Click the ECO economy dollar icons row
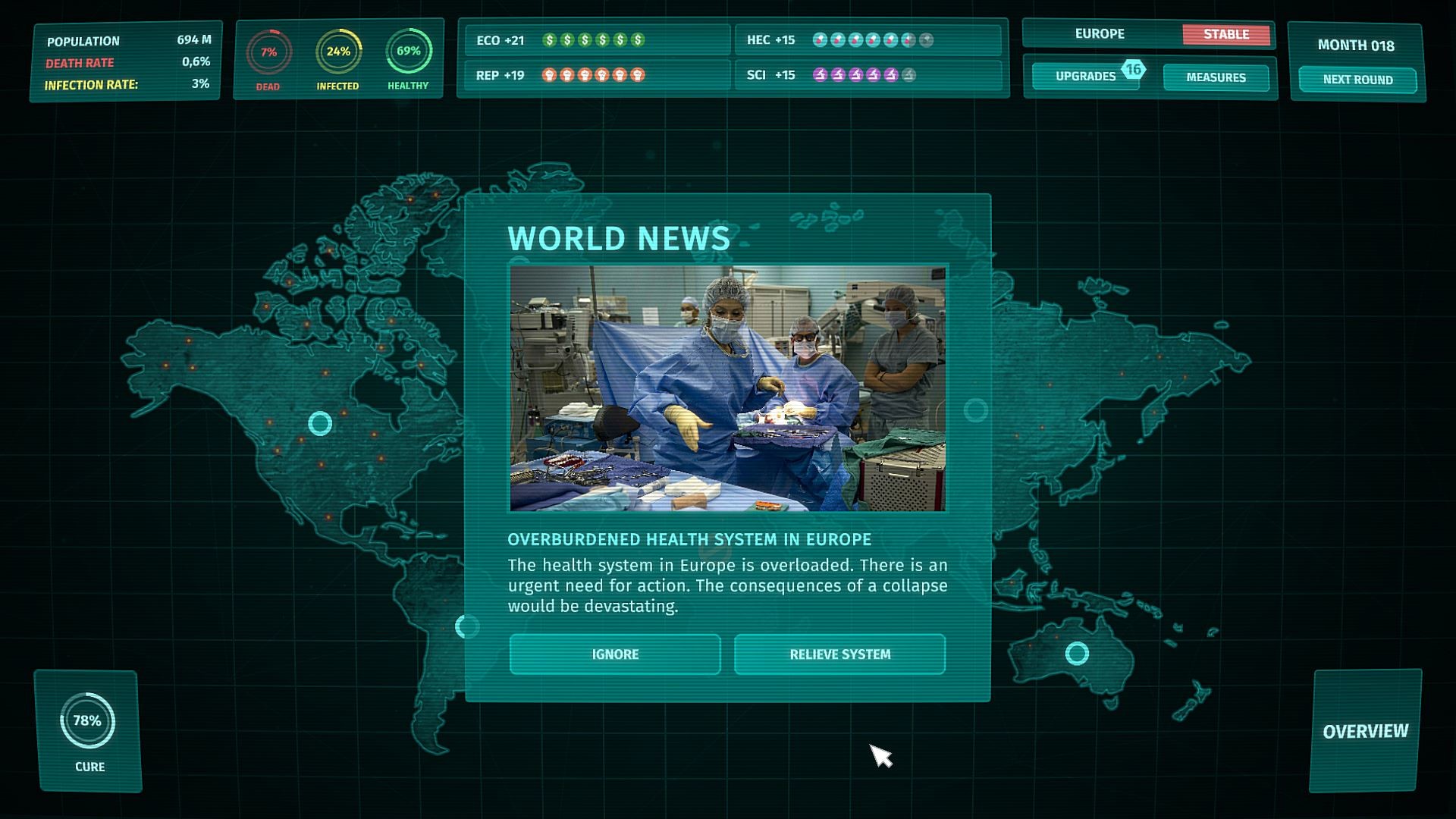The height and width of the screenshot is (819, 1456). (x=593, y=39)
